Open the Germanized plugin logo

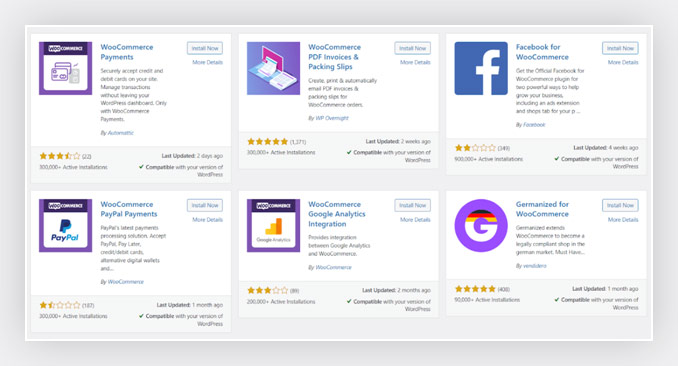(x=481, y=225)
